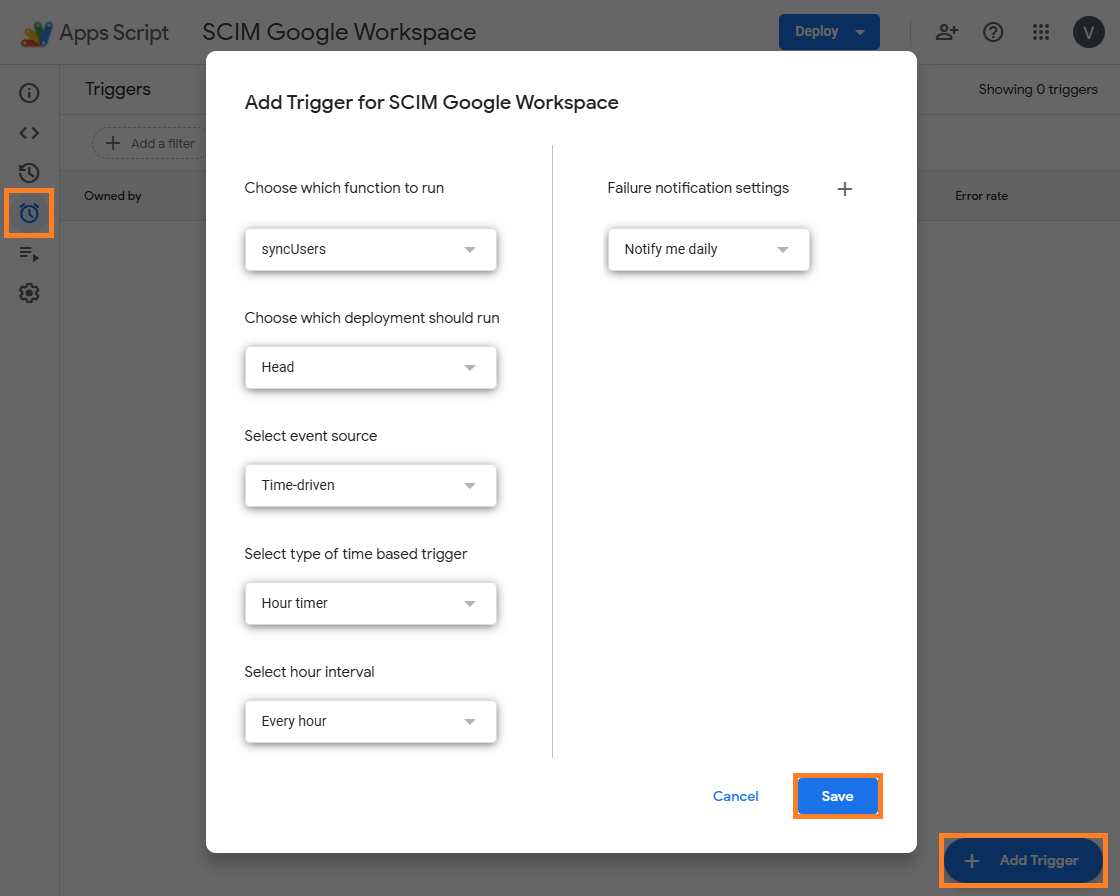Click the Add a filter chip

[150, 143]
